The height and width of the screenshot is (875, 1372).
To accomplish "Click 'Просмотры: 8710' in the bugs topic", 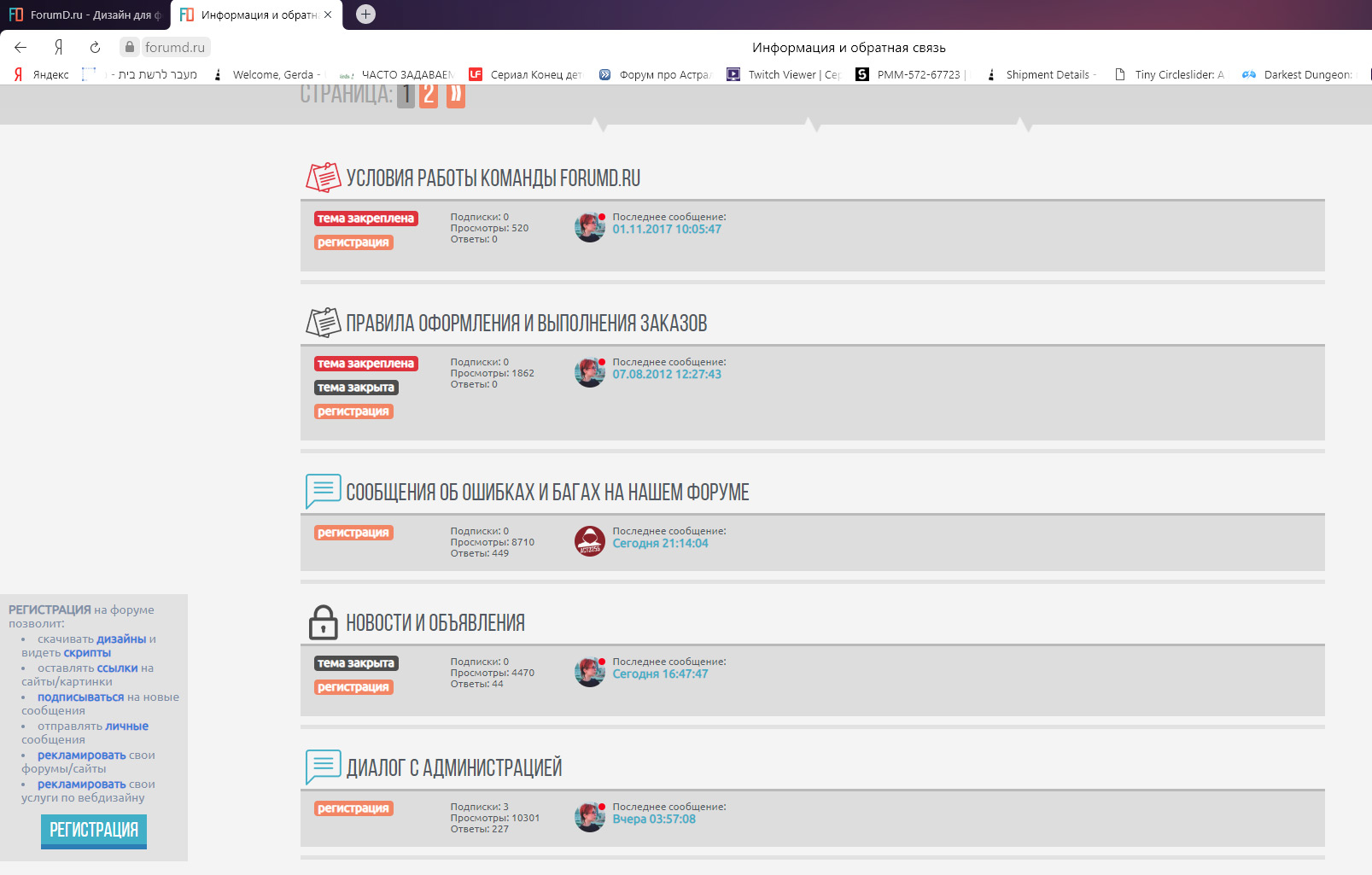I will [x=493, y=542].
